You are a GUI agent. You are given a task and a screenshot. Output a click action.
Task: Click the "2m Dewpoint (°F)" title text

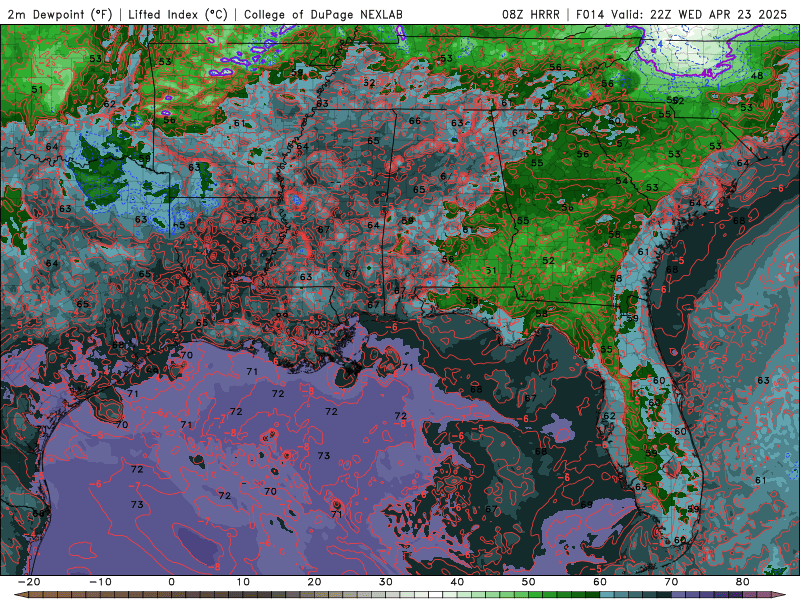(x=60, y=14)
